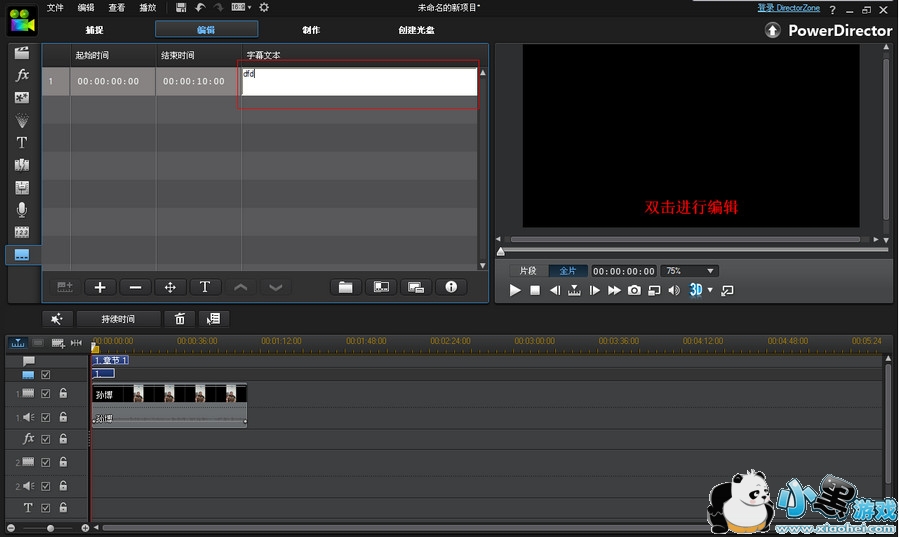Uncheck the fx effect track checkbox
899x537 pixels.
(46, 439)
